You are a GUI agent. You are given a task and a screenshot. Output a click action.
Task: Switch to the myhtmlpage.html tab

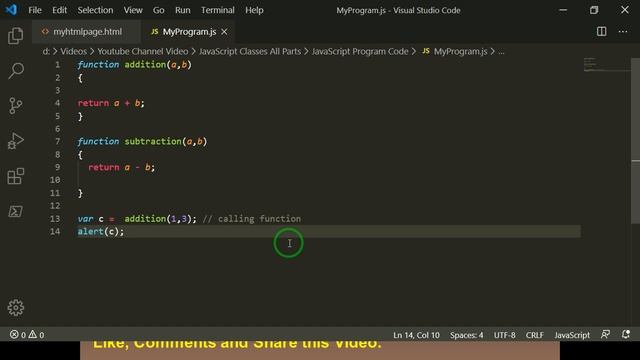pos(87,31)
